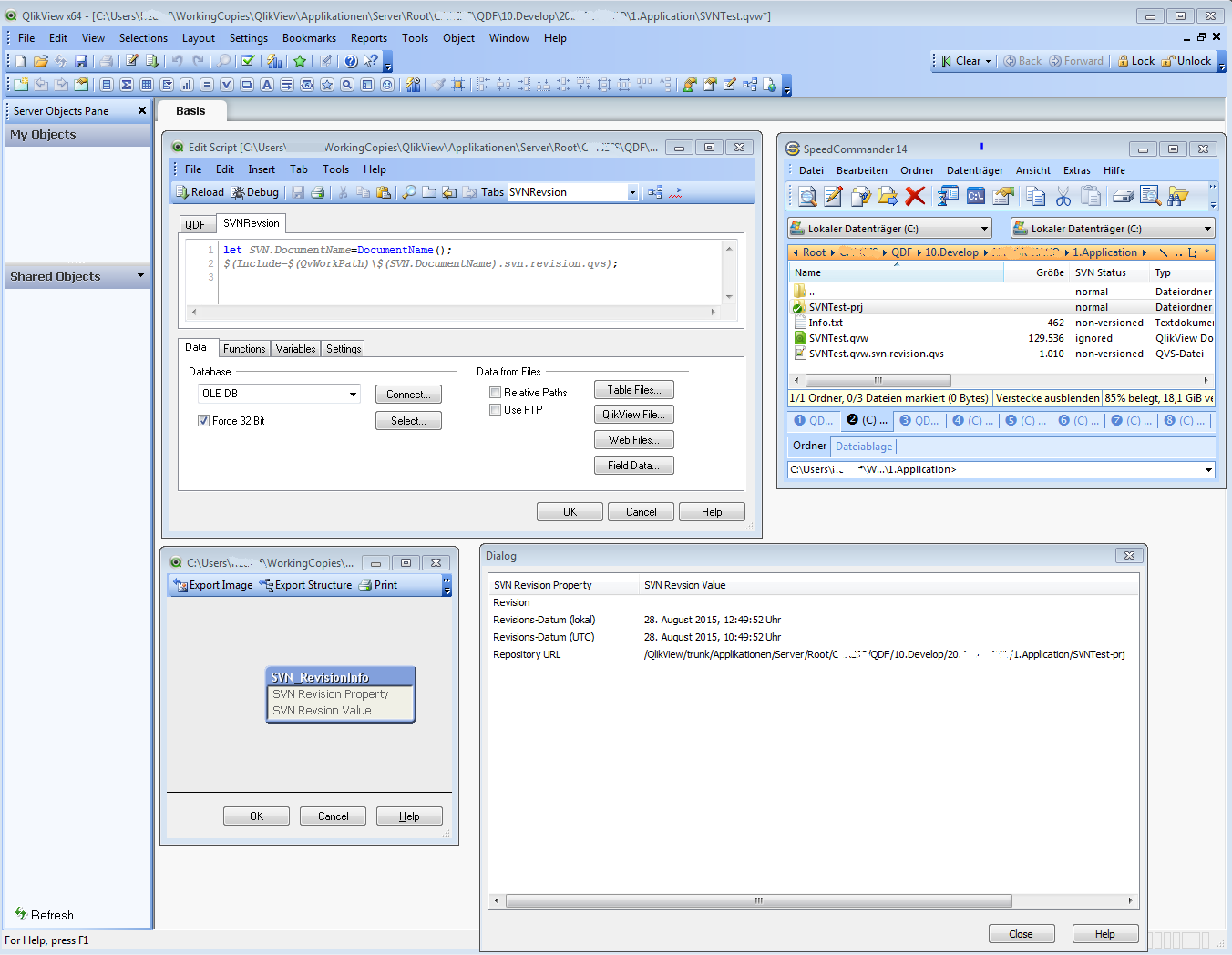
Task: Switch to the Dateiablage tab in SpeedCommander
Action: (864, 447)
